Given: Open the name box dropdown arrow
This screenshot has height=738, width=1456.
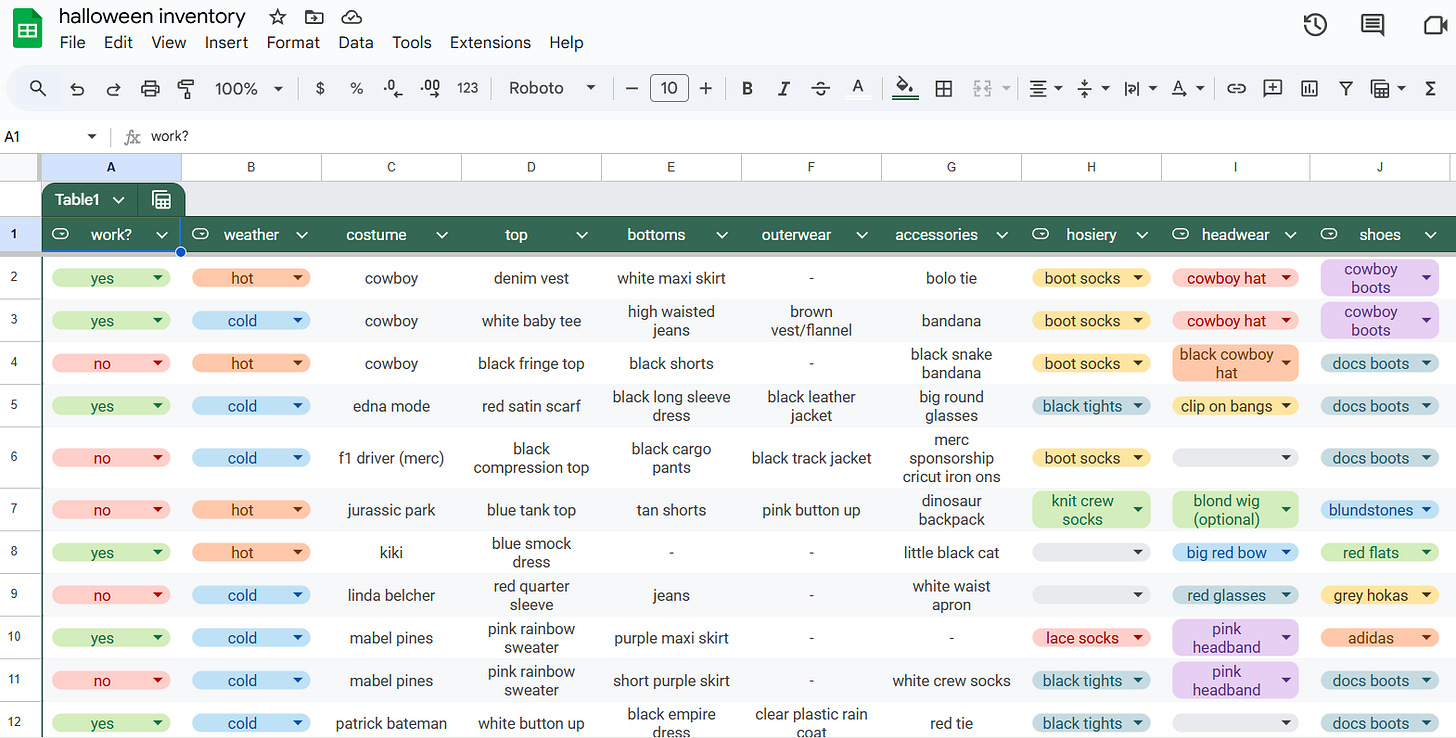Looking at the screenshot, I should (x=92, y=136).
